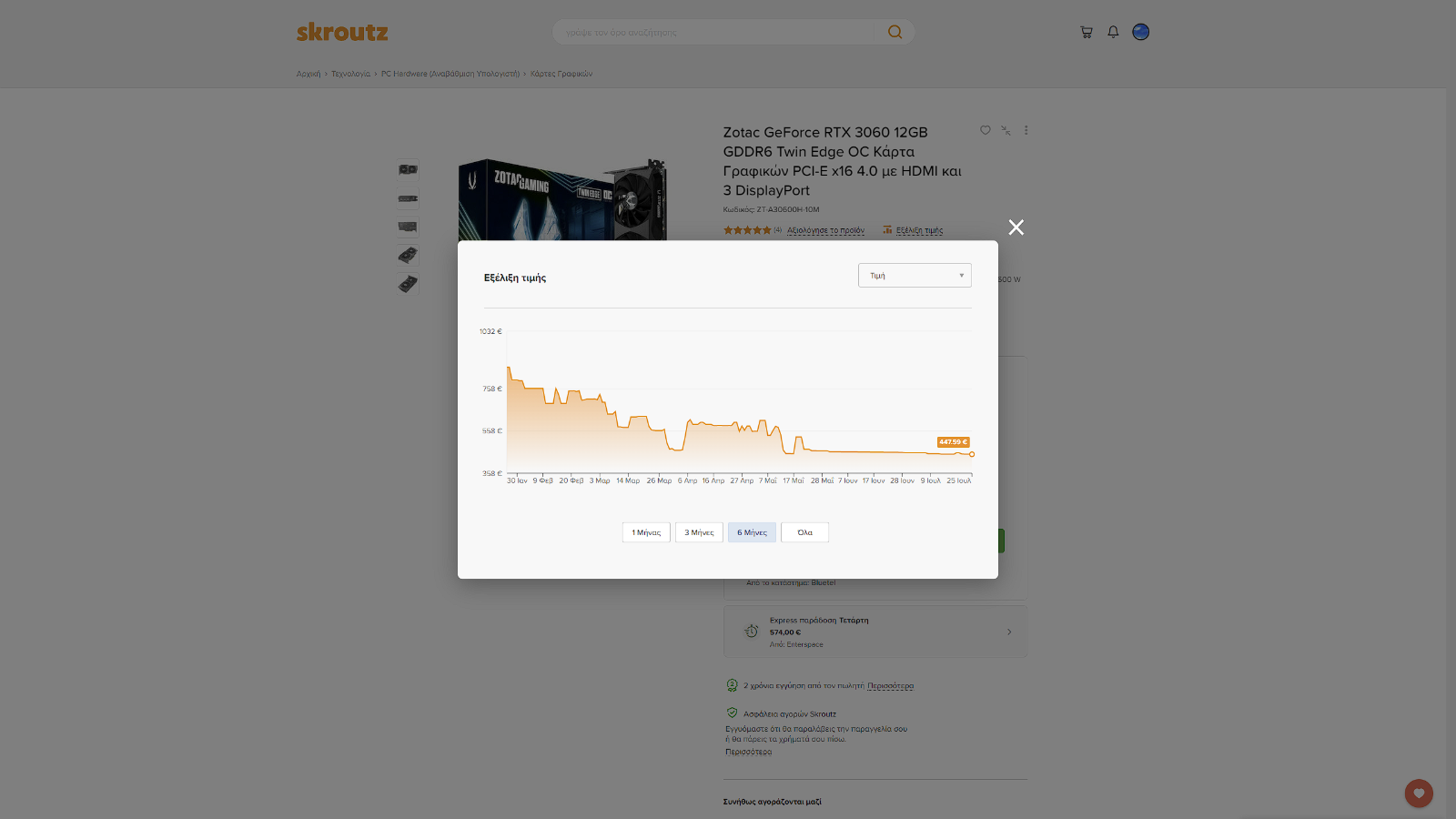Image resolution: width=1456 pixels, height=819 pixels.
Task: Click the Εξέλιξη τιμής link
Action: tap(919, 230)
